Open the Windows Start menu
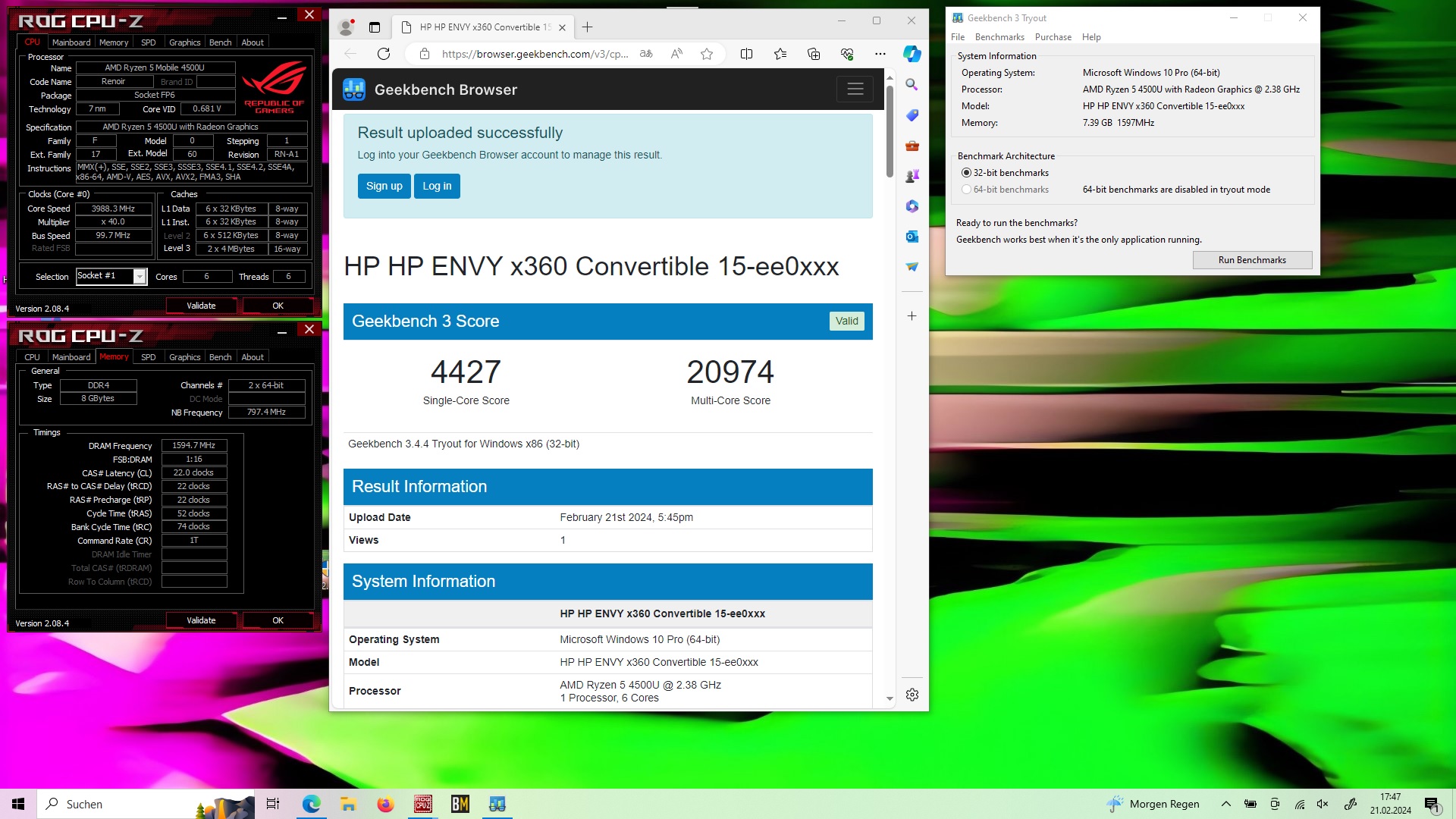 (18, 804)
